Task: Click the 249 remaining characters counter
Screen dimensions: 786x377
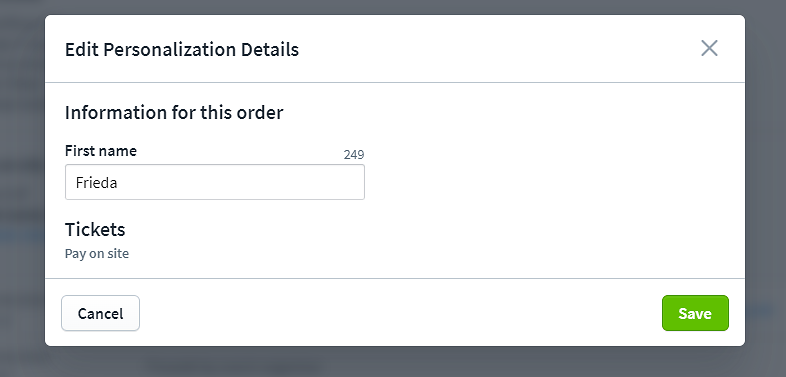Action: pyautogui.click(x=354, y=155)
